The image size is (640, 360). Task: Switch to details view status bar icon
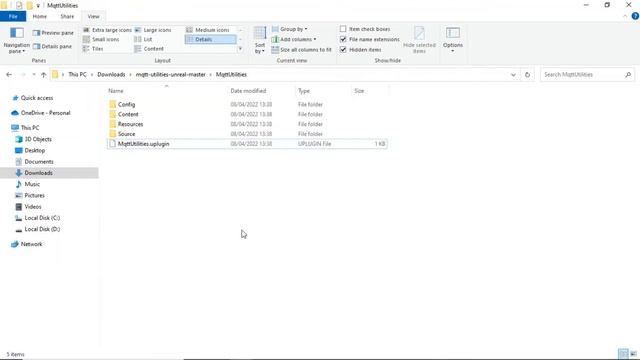[623, 354]
